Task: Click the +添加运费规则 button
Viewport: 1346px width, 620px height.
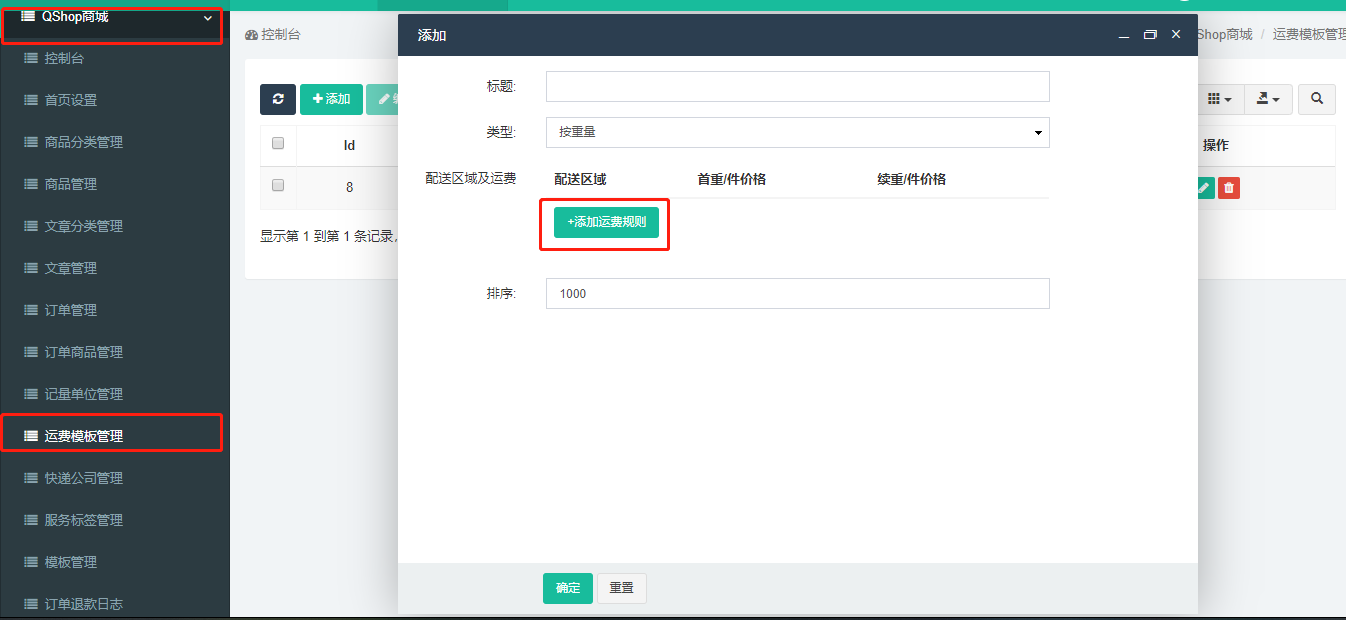Action: click(x=606, y=222)
